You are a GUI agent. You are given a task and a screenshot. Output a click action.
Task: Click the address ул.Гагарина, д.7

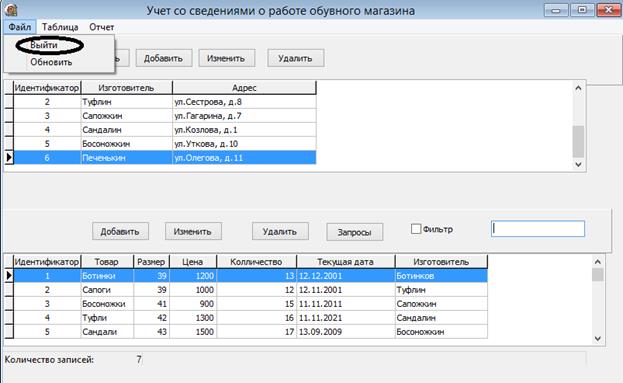pyautogui.click(x=244, y=116)
